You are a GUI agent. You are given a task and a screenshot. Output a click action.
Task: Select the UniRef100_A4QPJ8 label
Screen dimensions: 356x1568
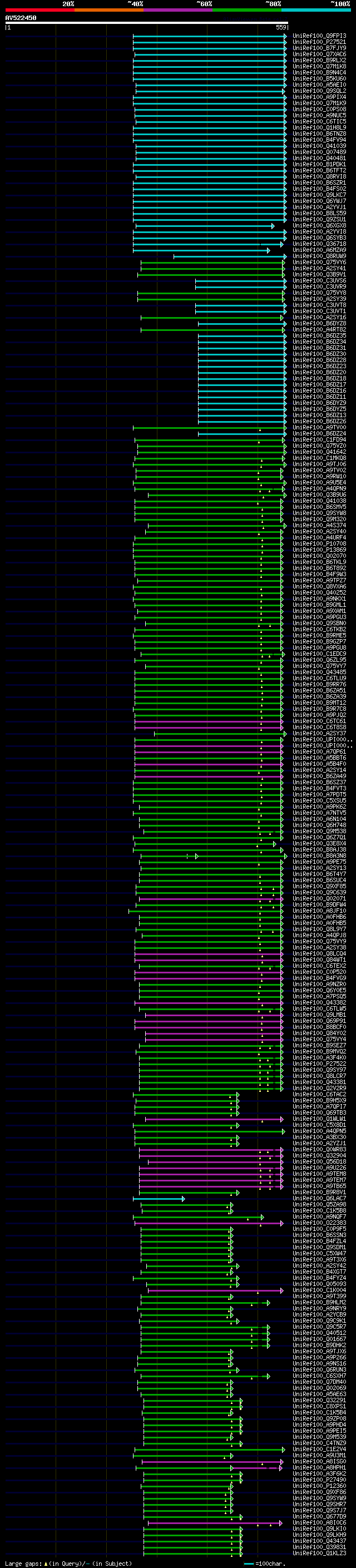tap(319, 935)
